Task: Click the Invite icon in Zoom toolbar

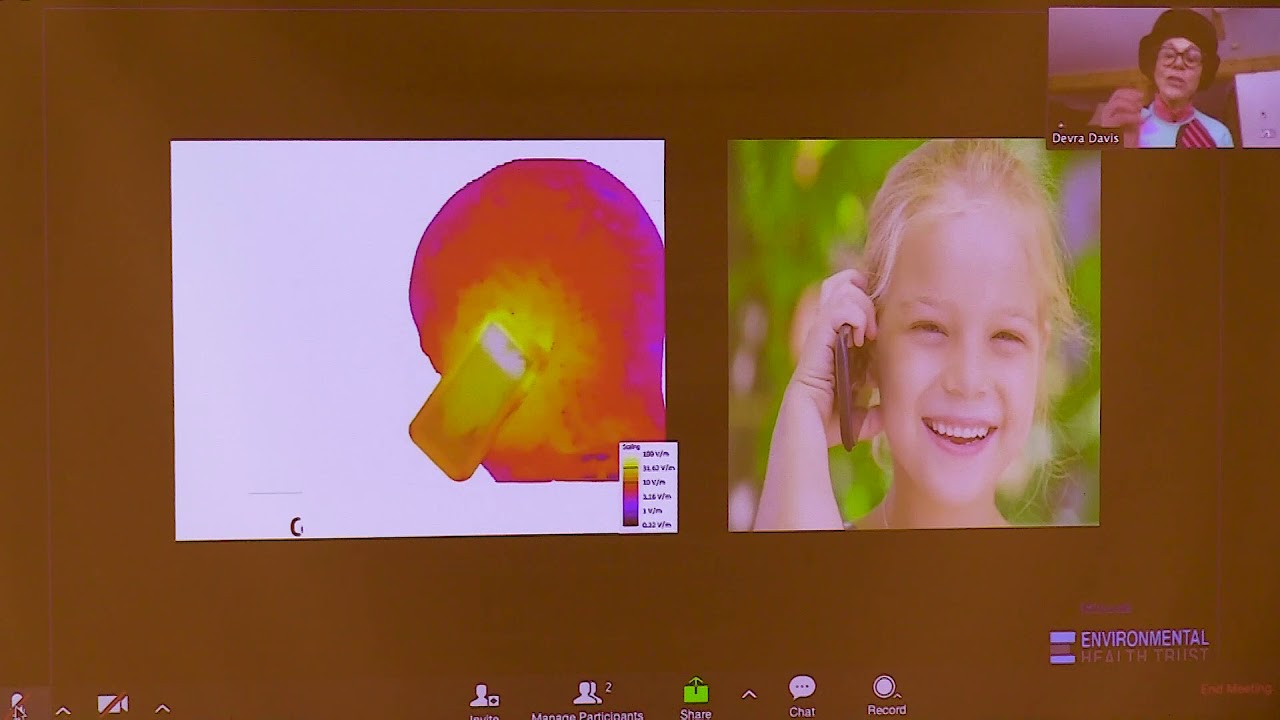Action: coord(484,696)
